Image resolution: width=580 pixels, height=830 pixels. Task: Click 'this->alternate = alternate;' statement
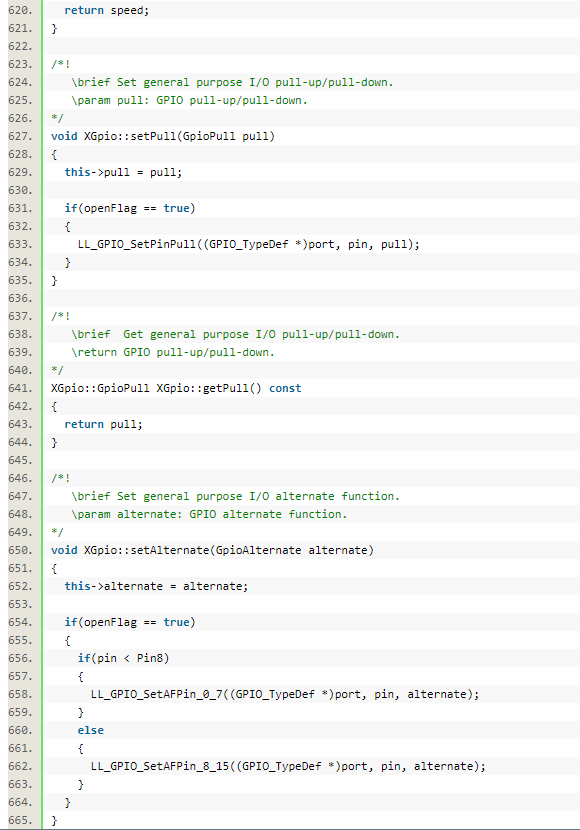(156, 586)
